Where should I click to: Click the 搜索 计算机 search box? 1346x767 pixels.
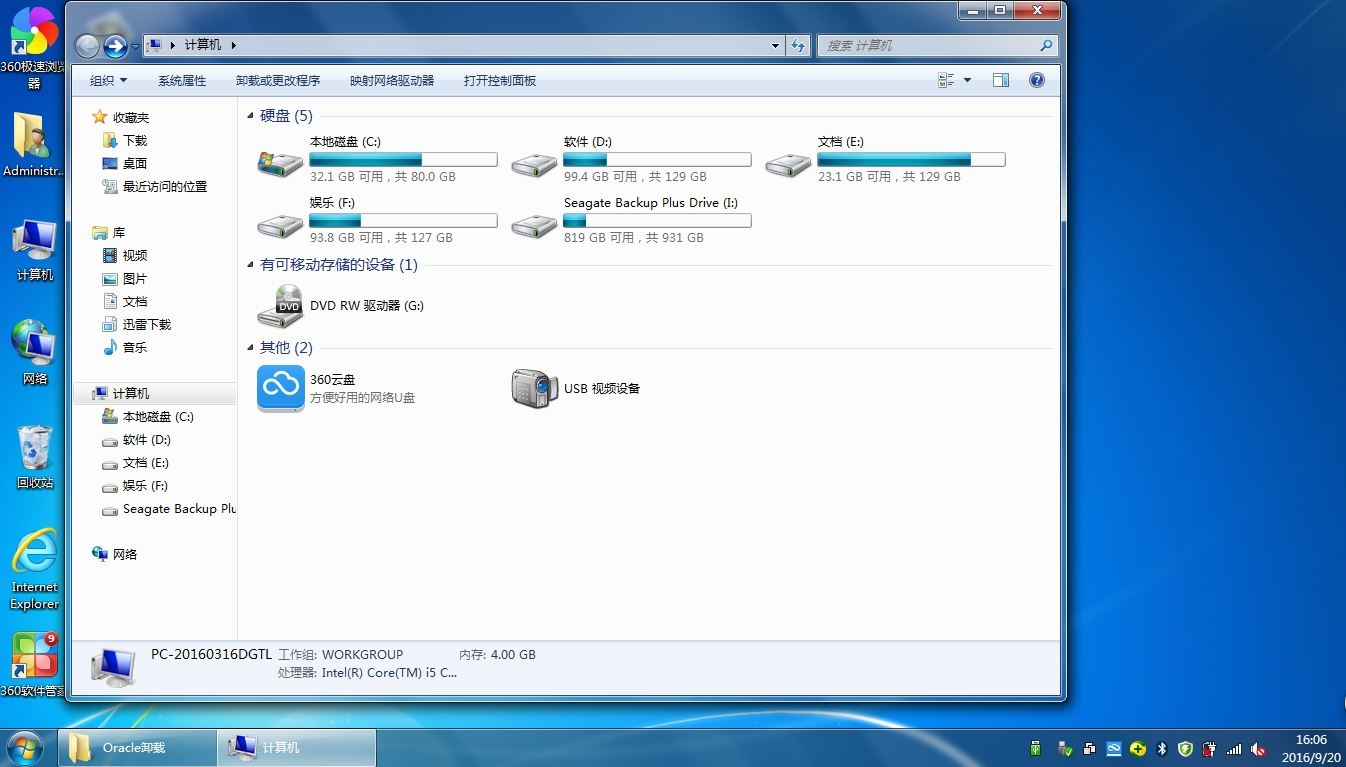tap(937, 45)
